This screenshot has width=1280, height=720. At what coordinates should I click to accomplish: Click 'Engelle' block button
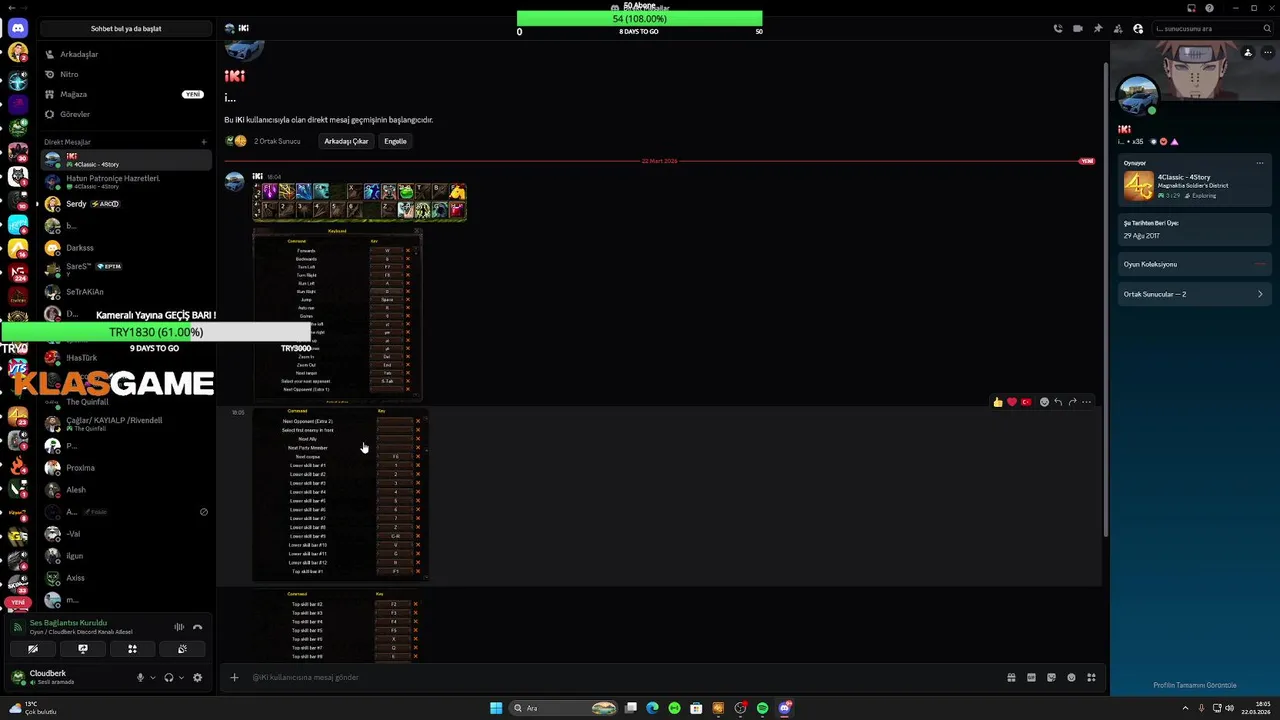(x=396, y=141)
